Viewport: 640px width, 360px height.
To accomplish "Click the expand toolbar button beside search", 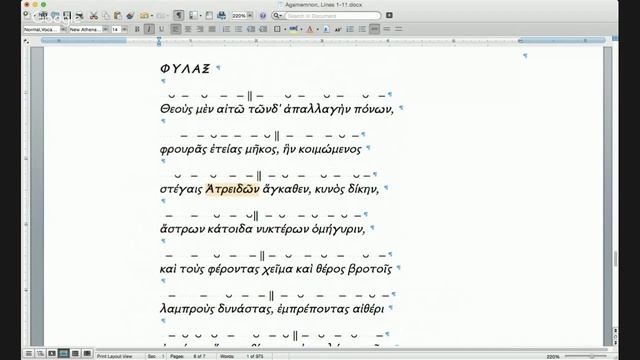I will click(x=389, y=16).
